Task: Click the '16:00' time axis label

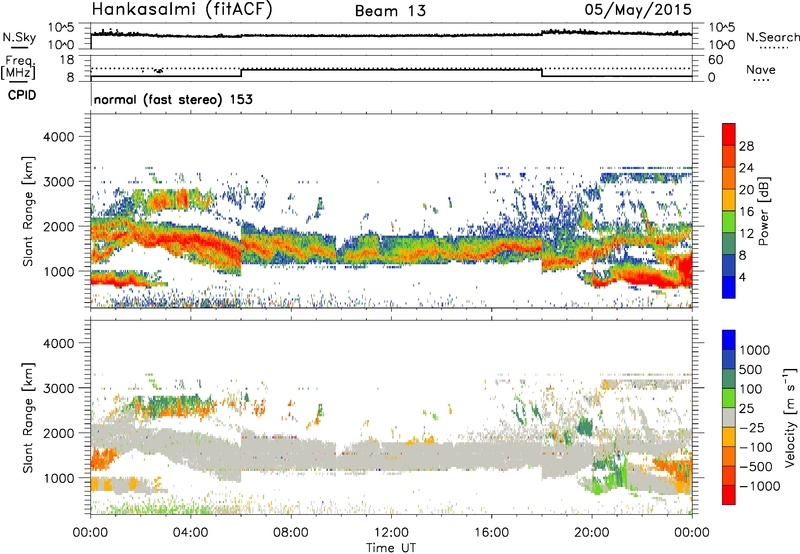Action: click(x=491, y=533)
